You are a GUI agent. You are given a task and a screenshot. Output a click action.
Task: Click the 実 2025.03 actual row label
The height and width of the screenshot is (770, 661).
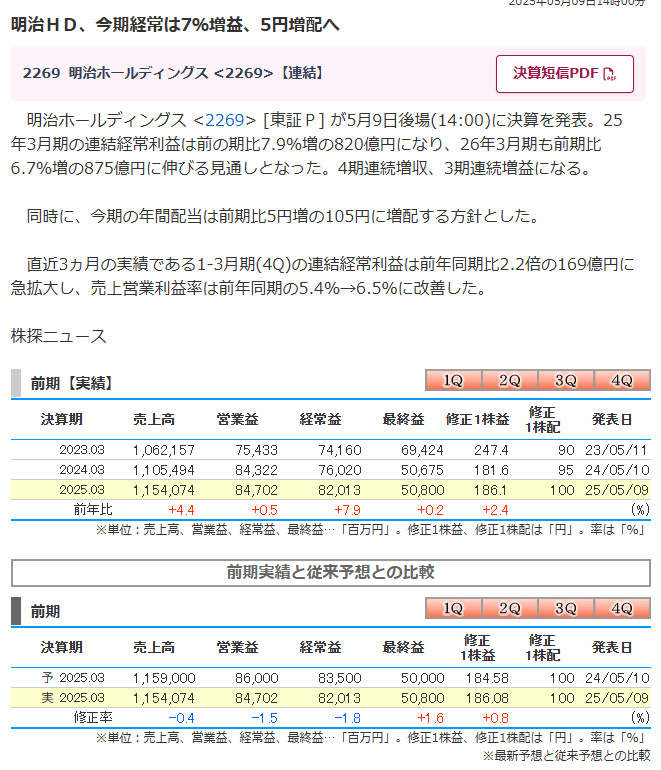click(x=73, y=698)
